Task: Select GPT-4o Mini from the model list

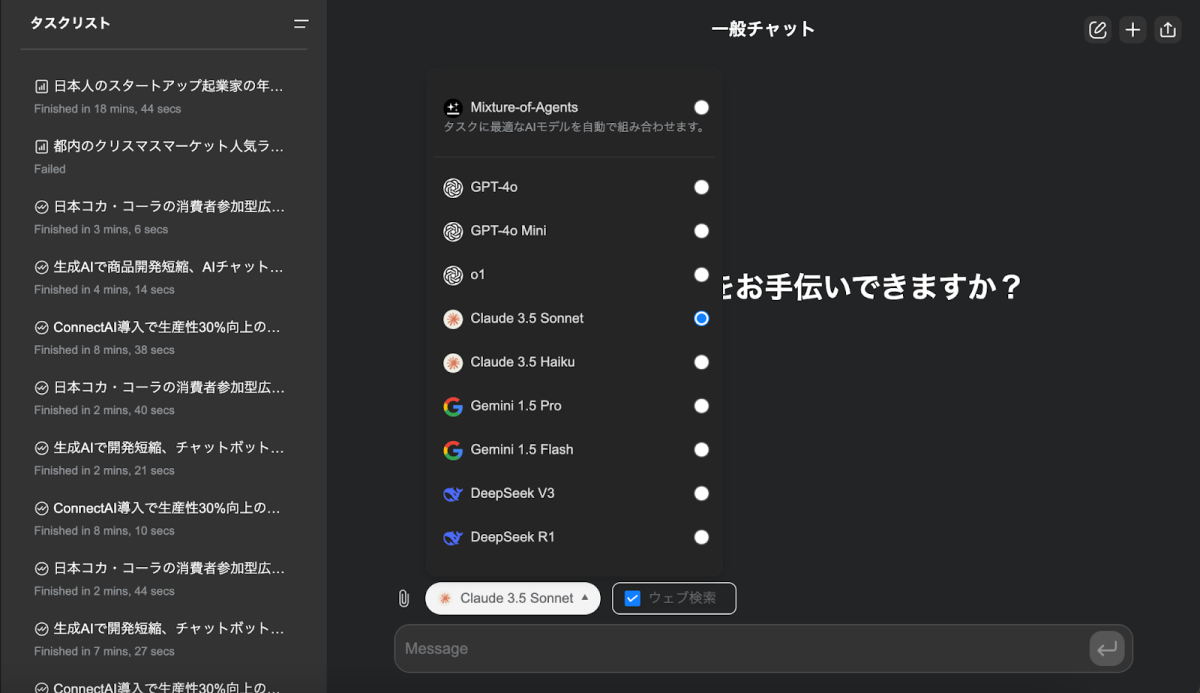Action: 508,231
